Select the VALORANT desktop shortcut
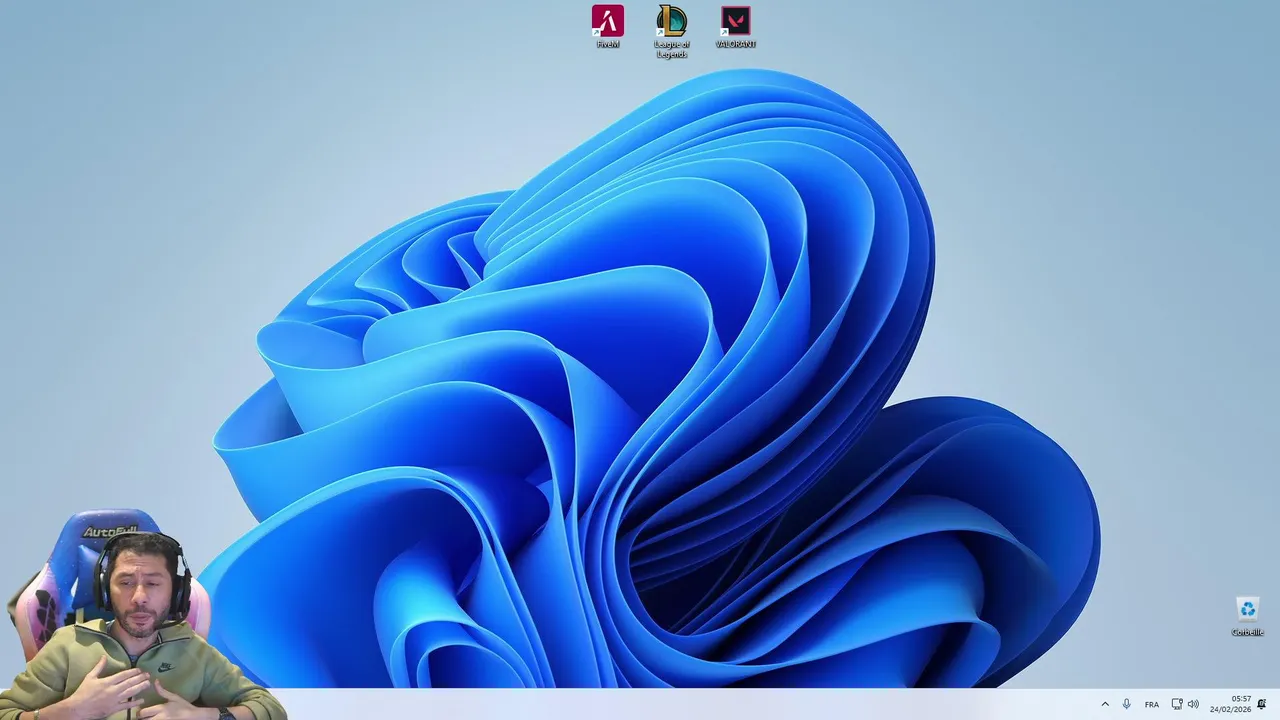Screen dimensions: 1280x720 (x=736, y=27)
